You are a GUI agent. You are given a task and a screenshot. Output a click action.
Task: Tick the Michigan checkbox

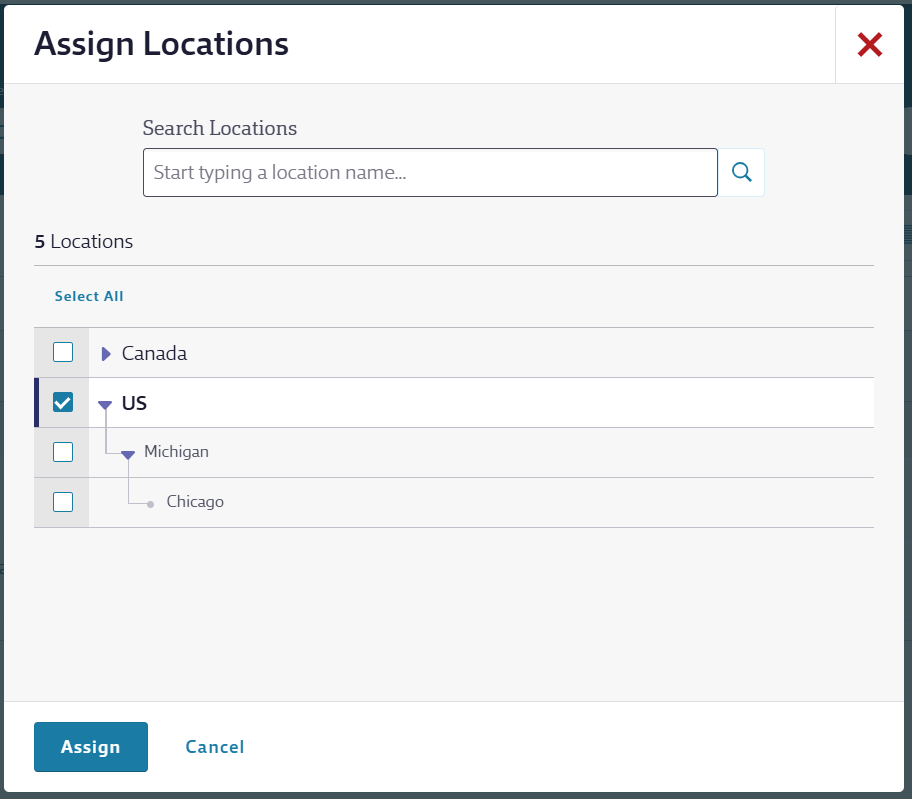coord(63,452)
